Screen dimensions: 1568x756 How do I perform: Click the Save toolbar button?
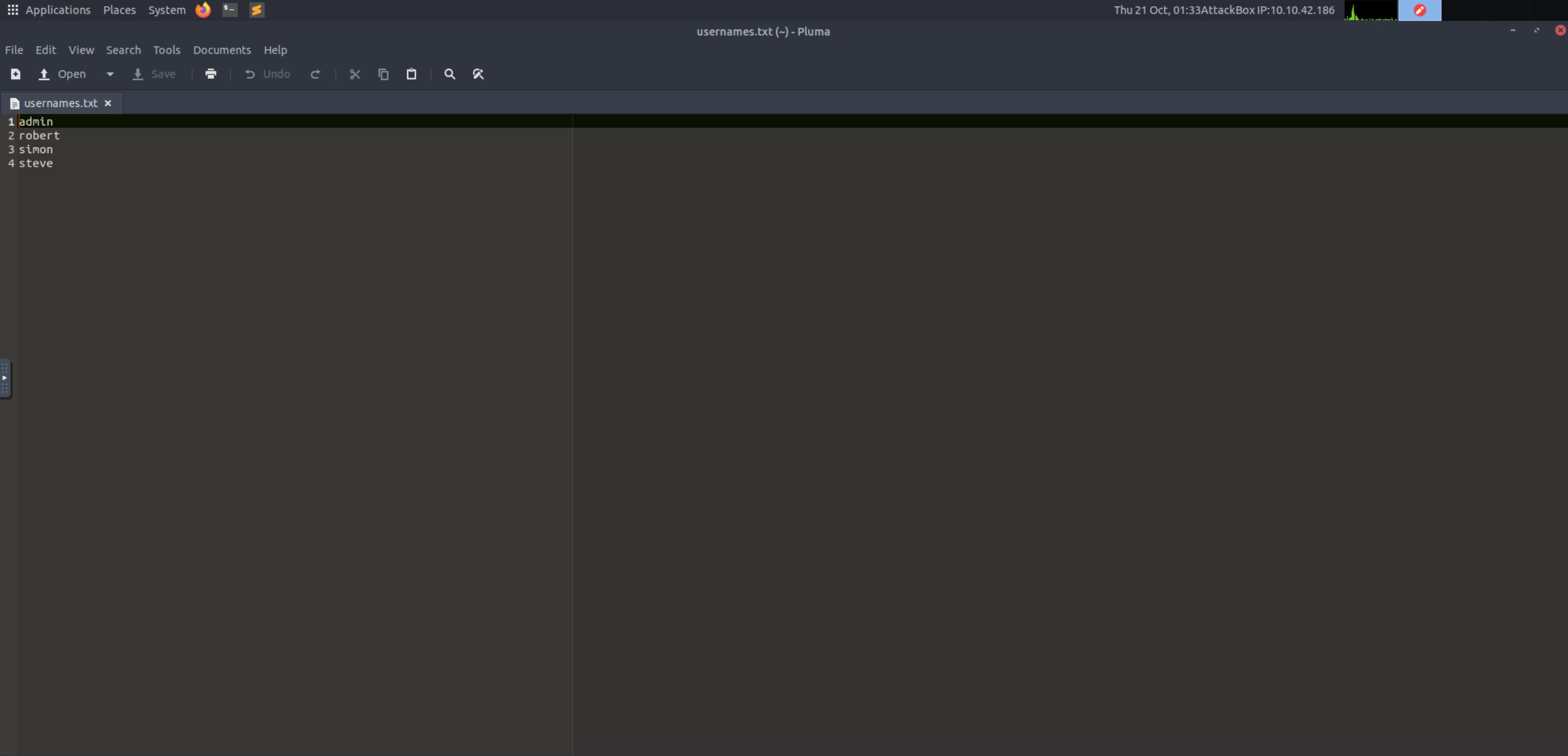click(154, 74)
